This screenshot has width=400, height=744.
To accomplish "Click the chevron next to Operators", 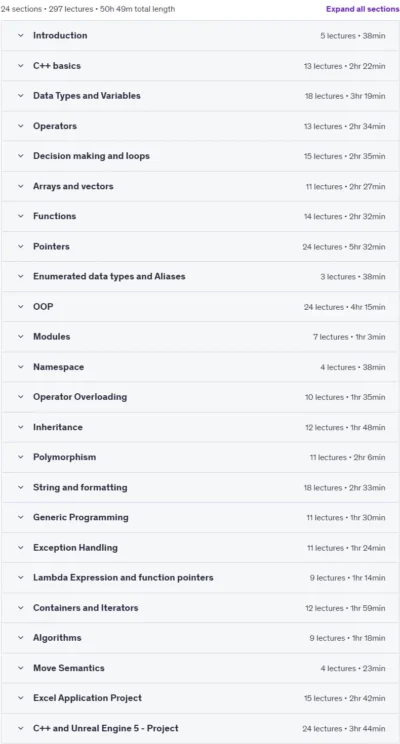I will (x=20, y=126).
